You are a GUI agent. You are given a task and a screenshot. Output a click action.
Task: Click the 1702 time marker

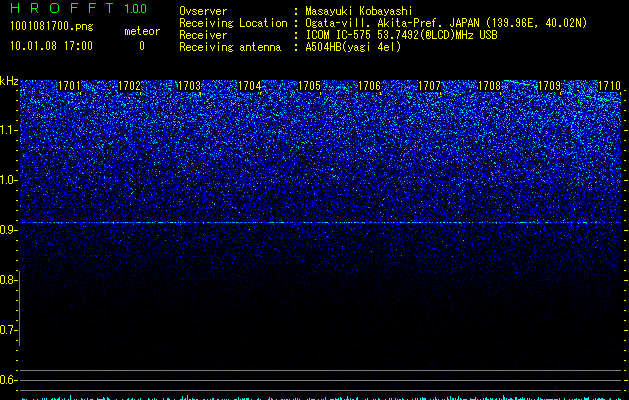tap(130, 86)
